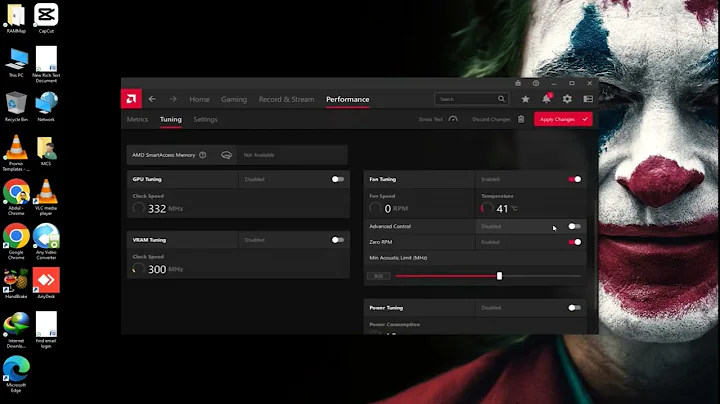Open favorites with the star icon
This screenshot has width=720, height=404.
(x=525, y=99)
